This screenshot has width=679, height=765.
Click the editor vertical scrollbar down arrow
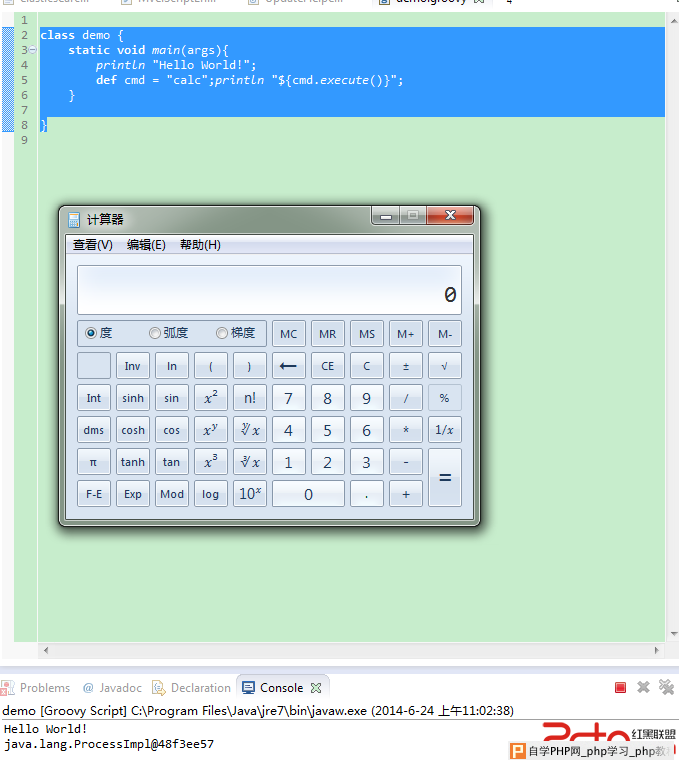click(x=674, y=634)
